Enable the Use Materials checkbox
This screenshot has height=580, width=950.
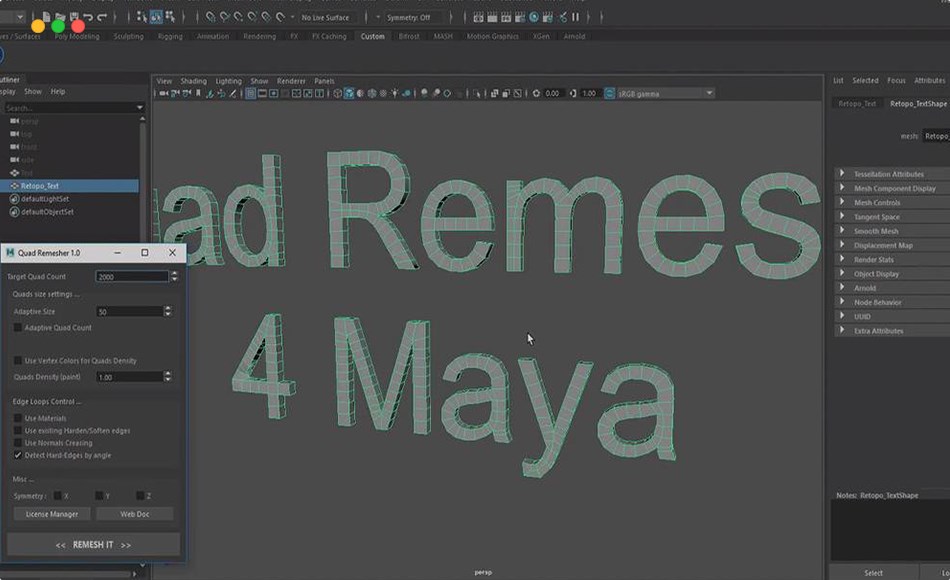pyautogui.click(x=18, y=418)
